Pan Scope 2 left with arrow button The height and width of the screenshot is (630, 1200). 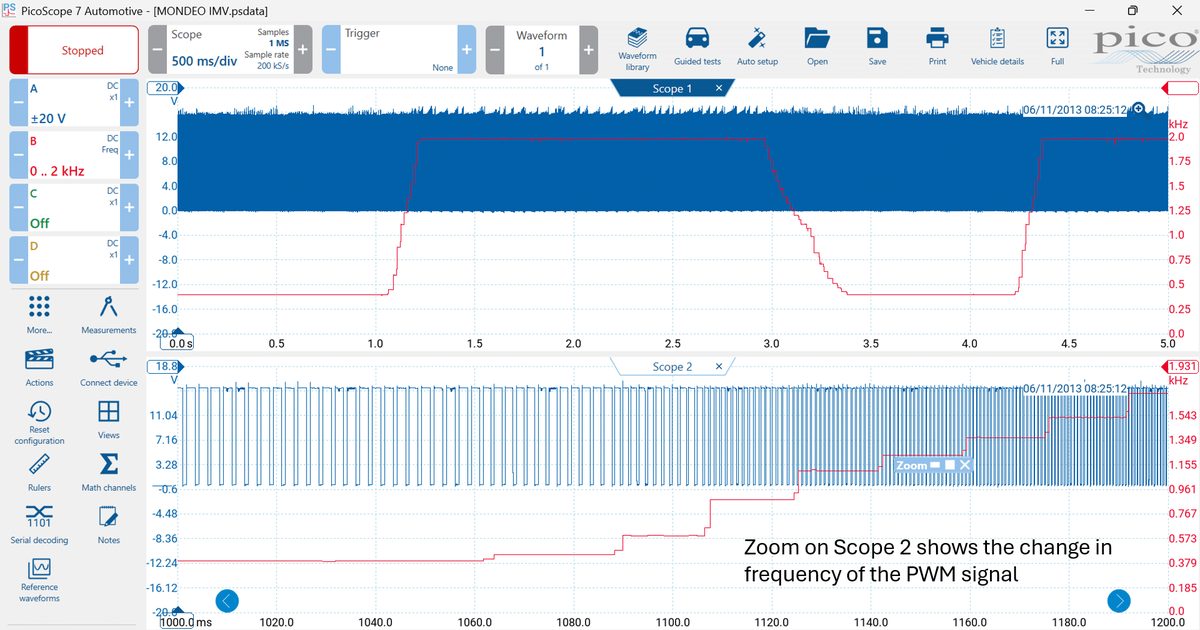[x=227, y=600]
